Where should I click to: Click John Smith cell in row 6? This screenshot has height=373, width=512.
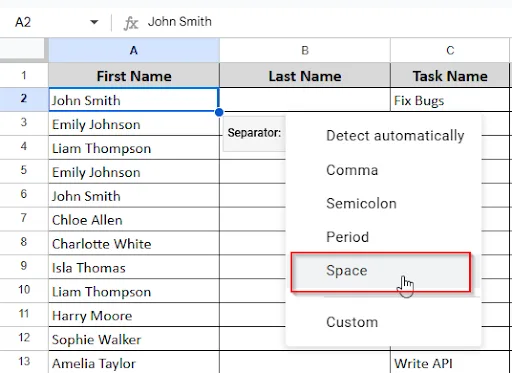pos(134,195)
